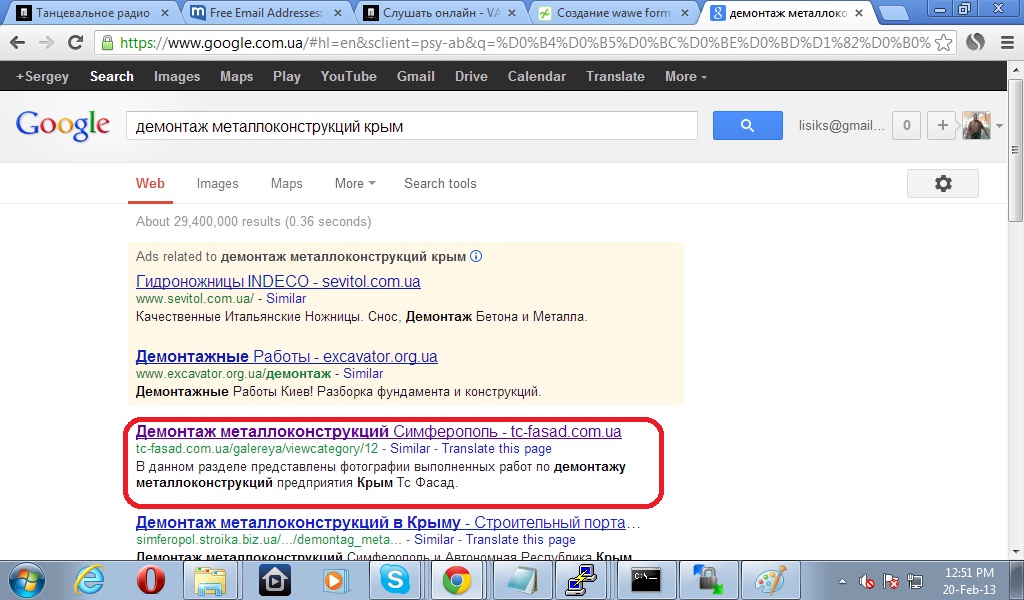Open the notifications counter showing 0
Screen dimensions: 1024x600
pyautogui.click(x=906, y=125)
